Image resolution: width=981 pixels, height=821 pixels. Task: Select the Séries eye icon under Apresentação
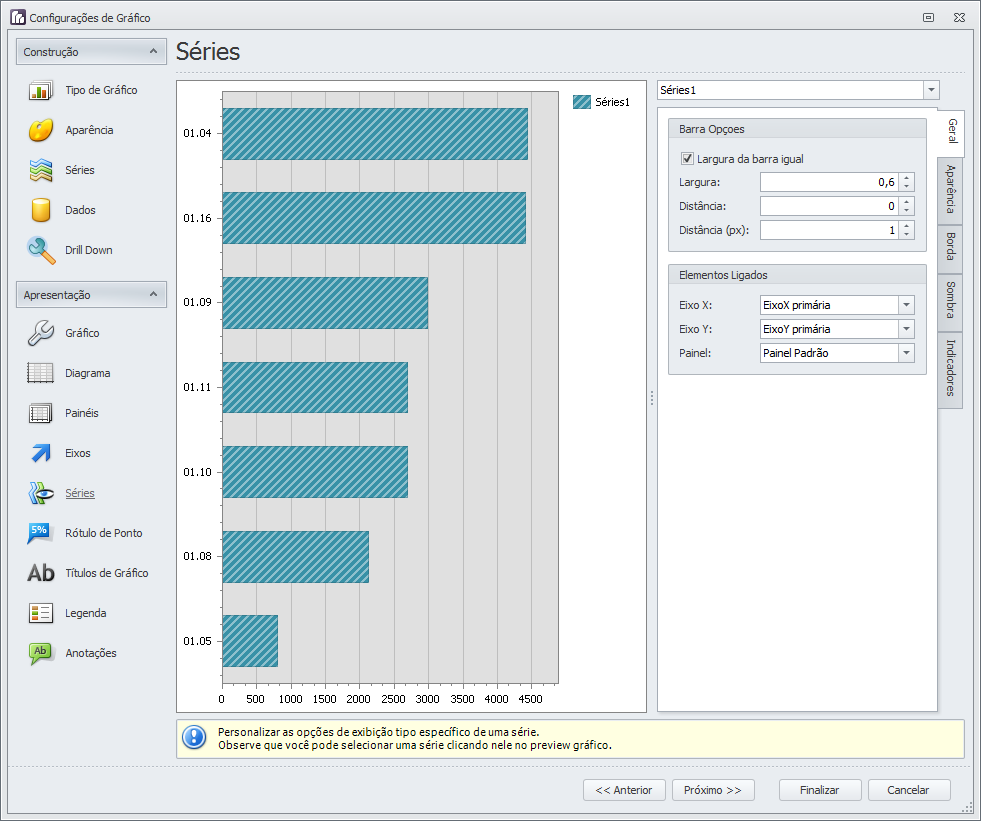[41, 493]
